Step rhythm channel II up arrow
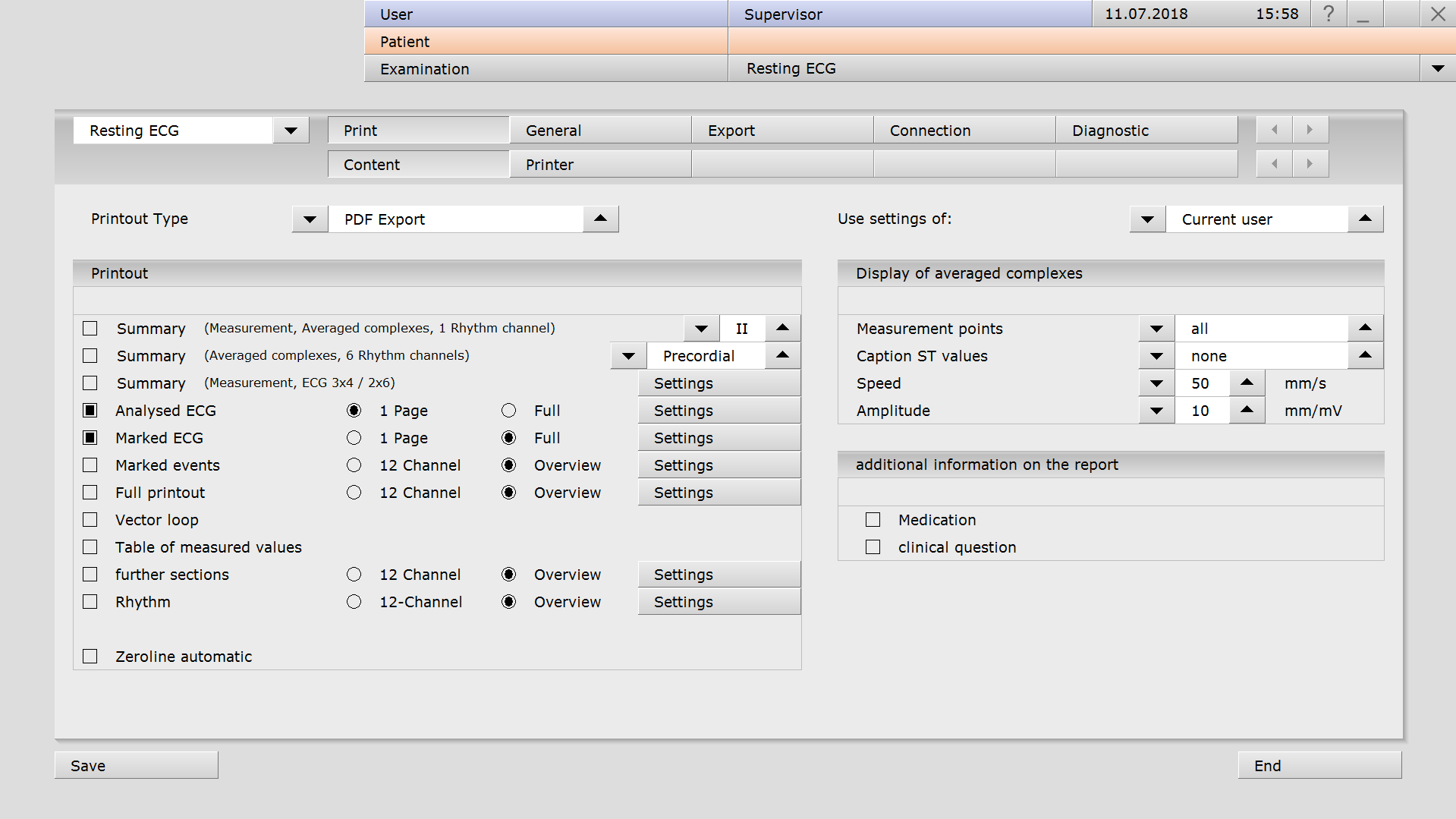 pos(783,329)
